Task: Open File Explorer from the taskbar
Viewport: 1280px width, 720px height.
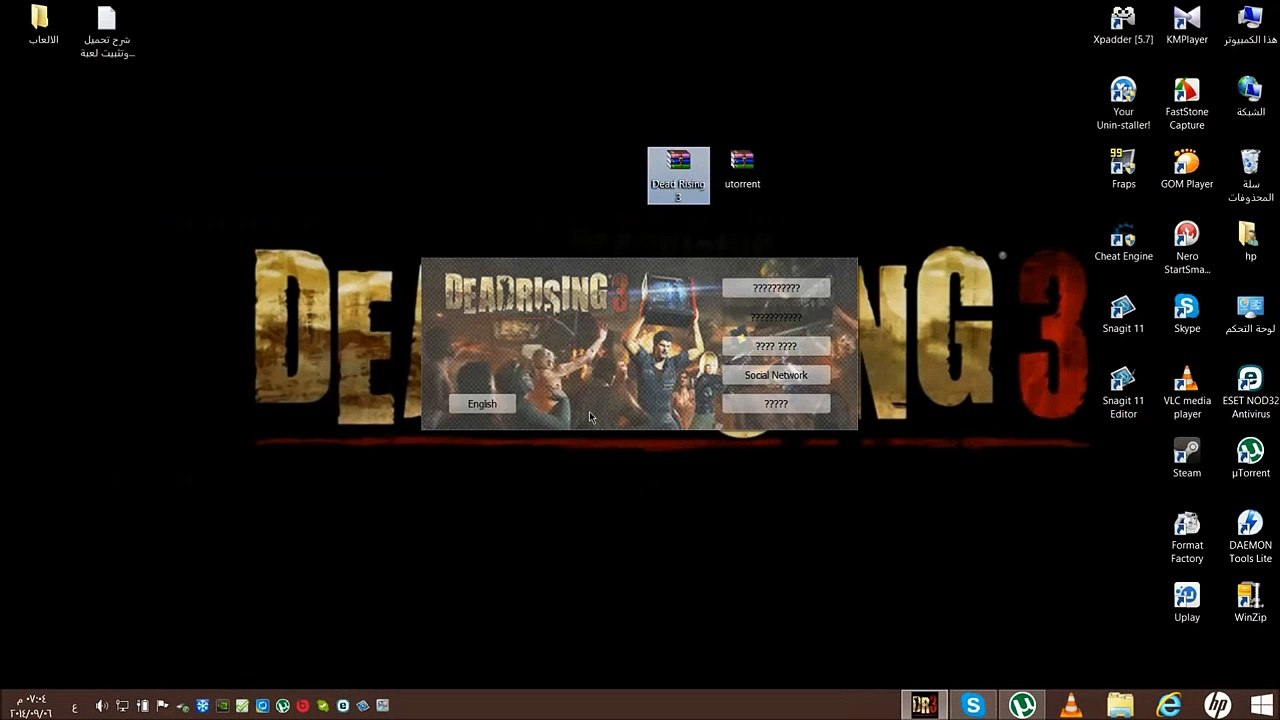Action: pyautogui.click(x=1120, y=705)
